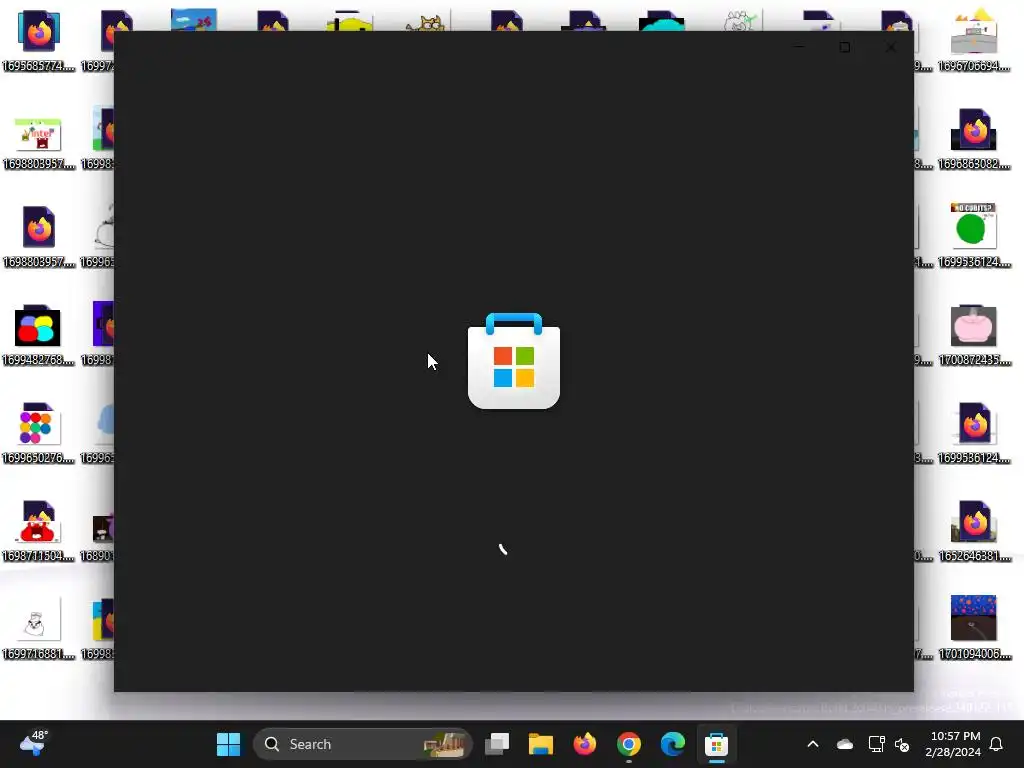Select desktop file 1652646381...
Viewport: 1024px width, 768px height.
click(x=974, y=530)
